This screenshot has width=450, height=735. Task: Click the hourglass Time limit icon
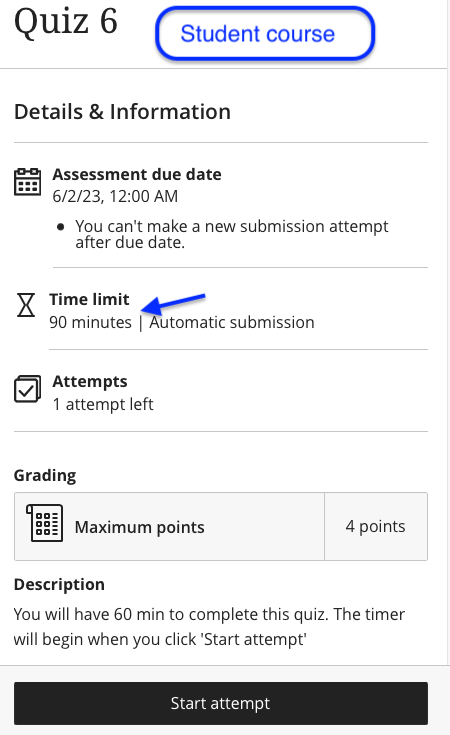(26, 305)
